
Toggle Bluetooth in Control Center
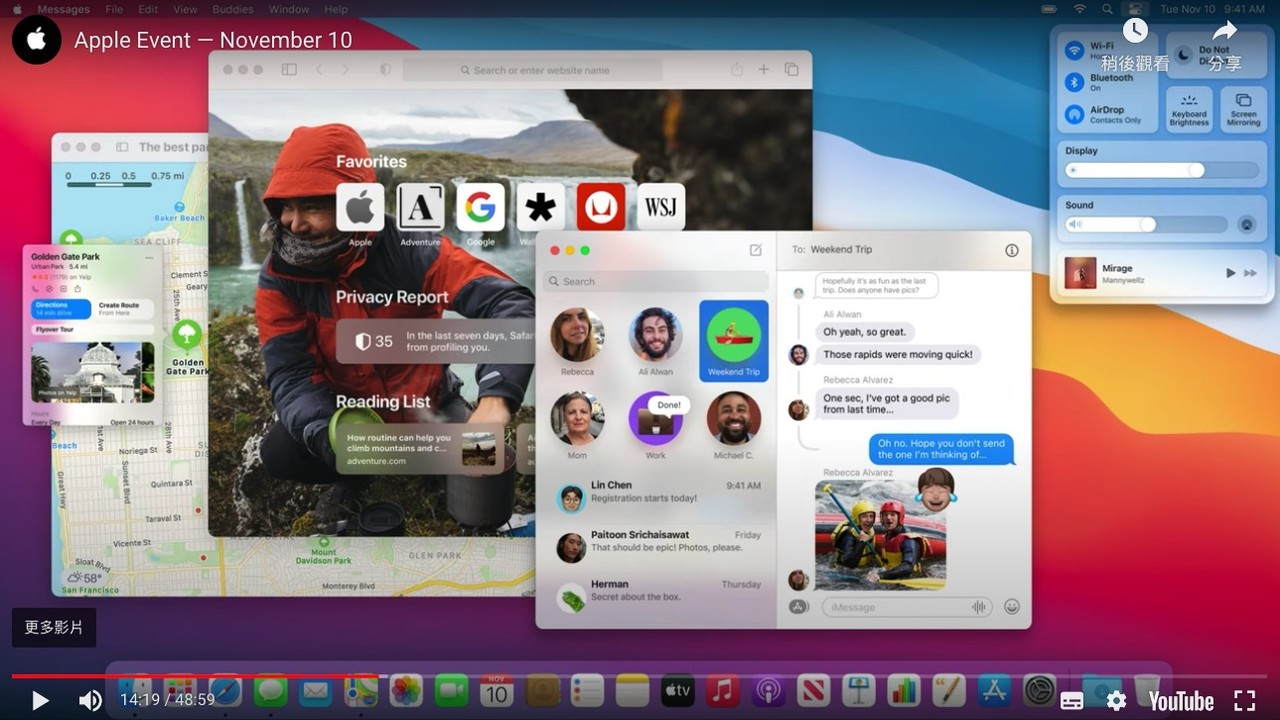1075,82
